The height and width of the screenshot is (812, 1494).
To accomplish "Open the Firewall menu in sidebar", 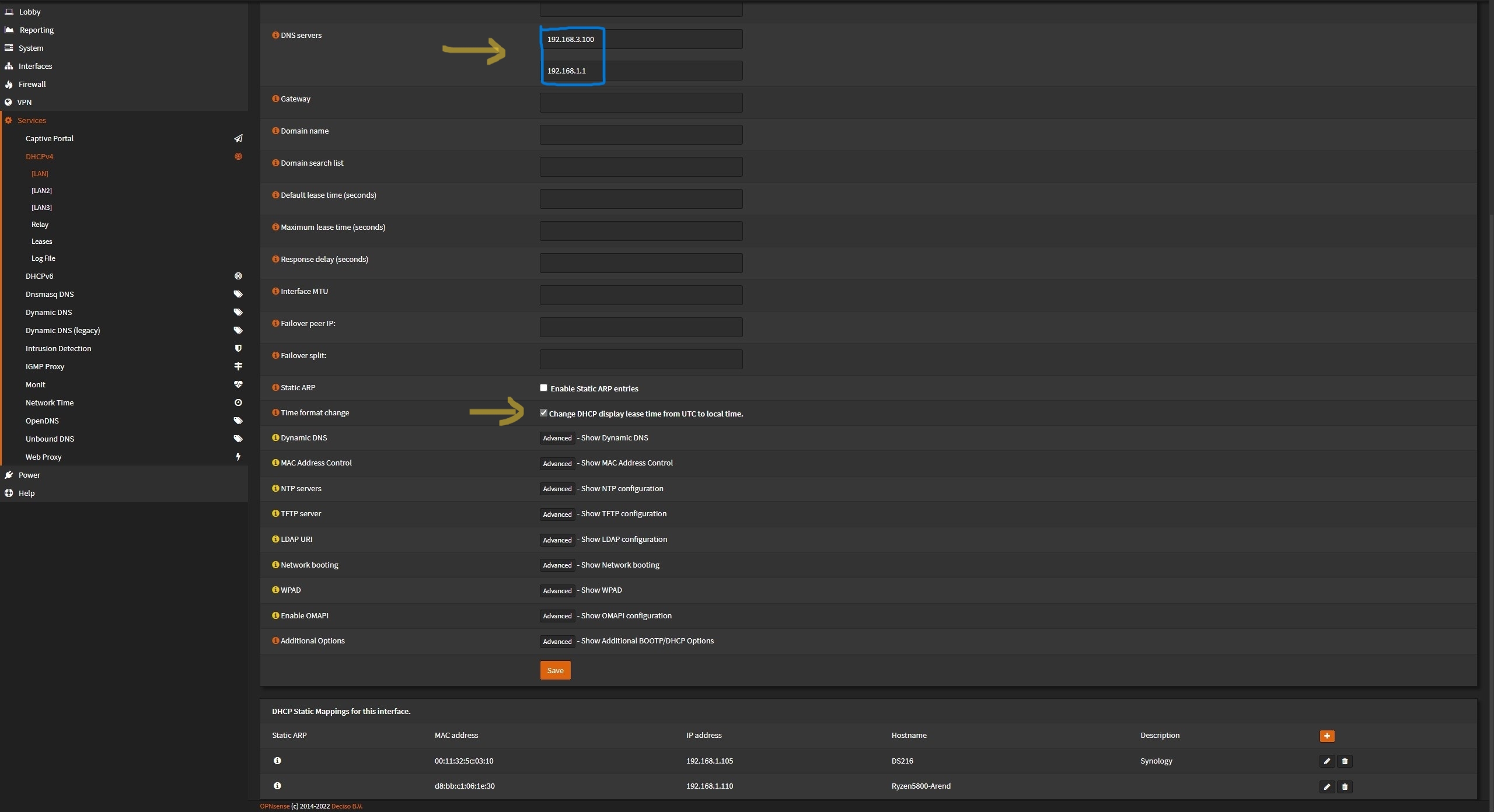I will 32,84.
